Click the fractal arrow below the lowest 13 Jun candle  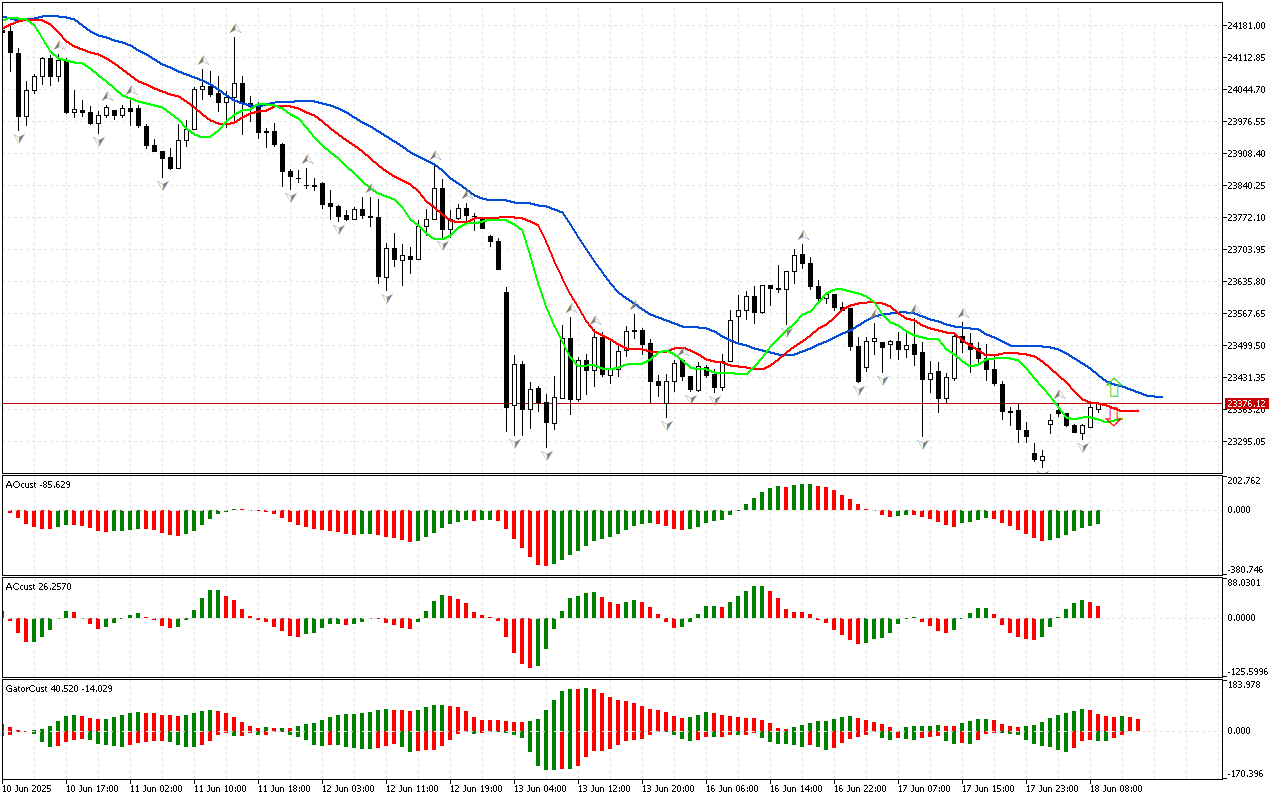pos(547,456)
